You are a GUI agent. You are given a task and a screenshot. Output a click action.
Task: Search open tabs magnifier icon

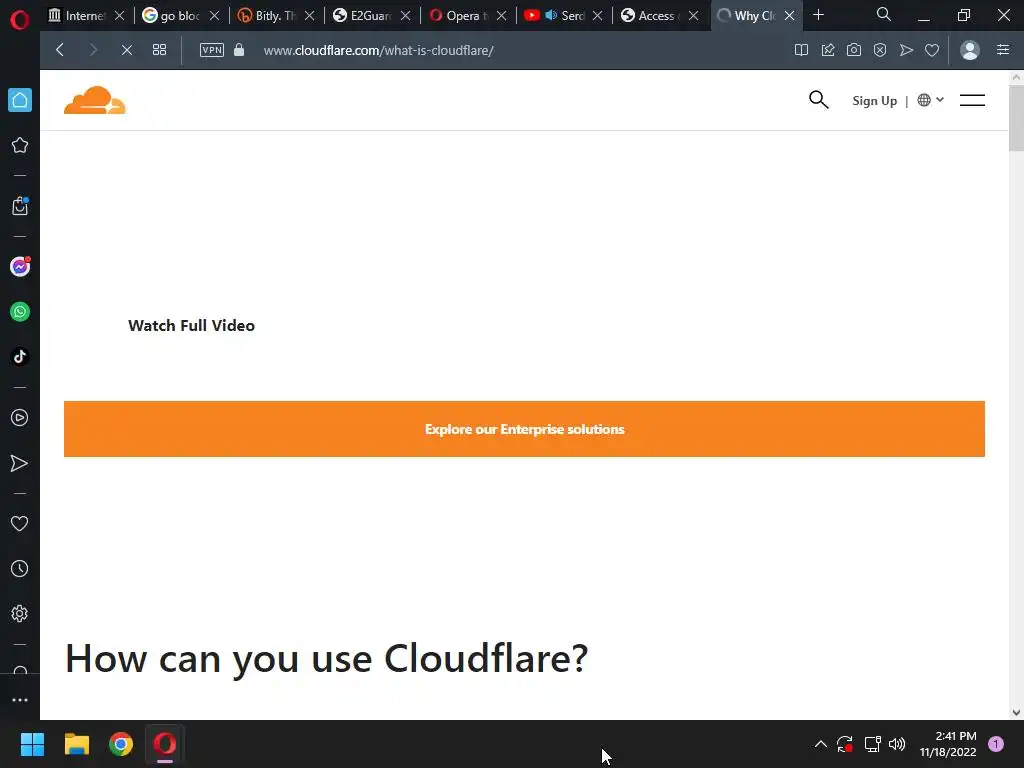pos(884,14)
